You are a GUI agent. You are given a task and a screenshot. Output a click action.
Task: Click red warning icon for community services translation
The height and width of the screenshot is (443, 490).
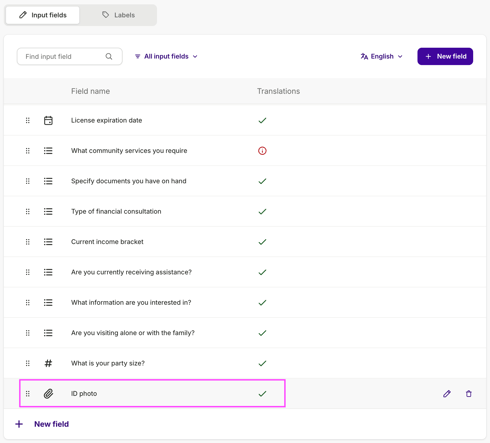(x=262, y=151)
